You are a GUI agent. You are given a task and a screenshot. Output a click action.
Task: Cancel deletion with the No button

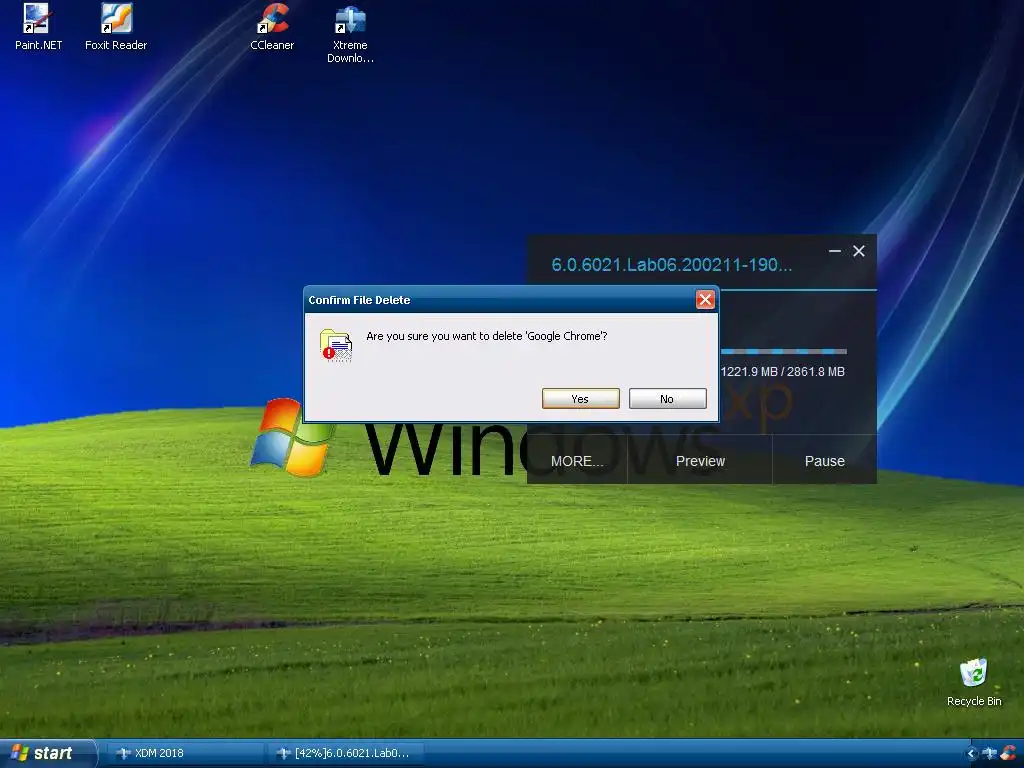tap(667, 398)
